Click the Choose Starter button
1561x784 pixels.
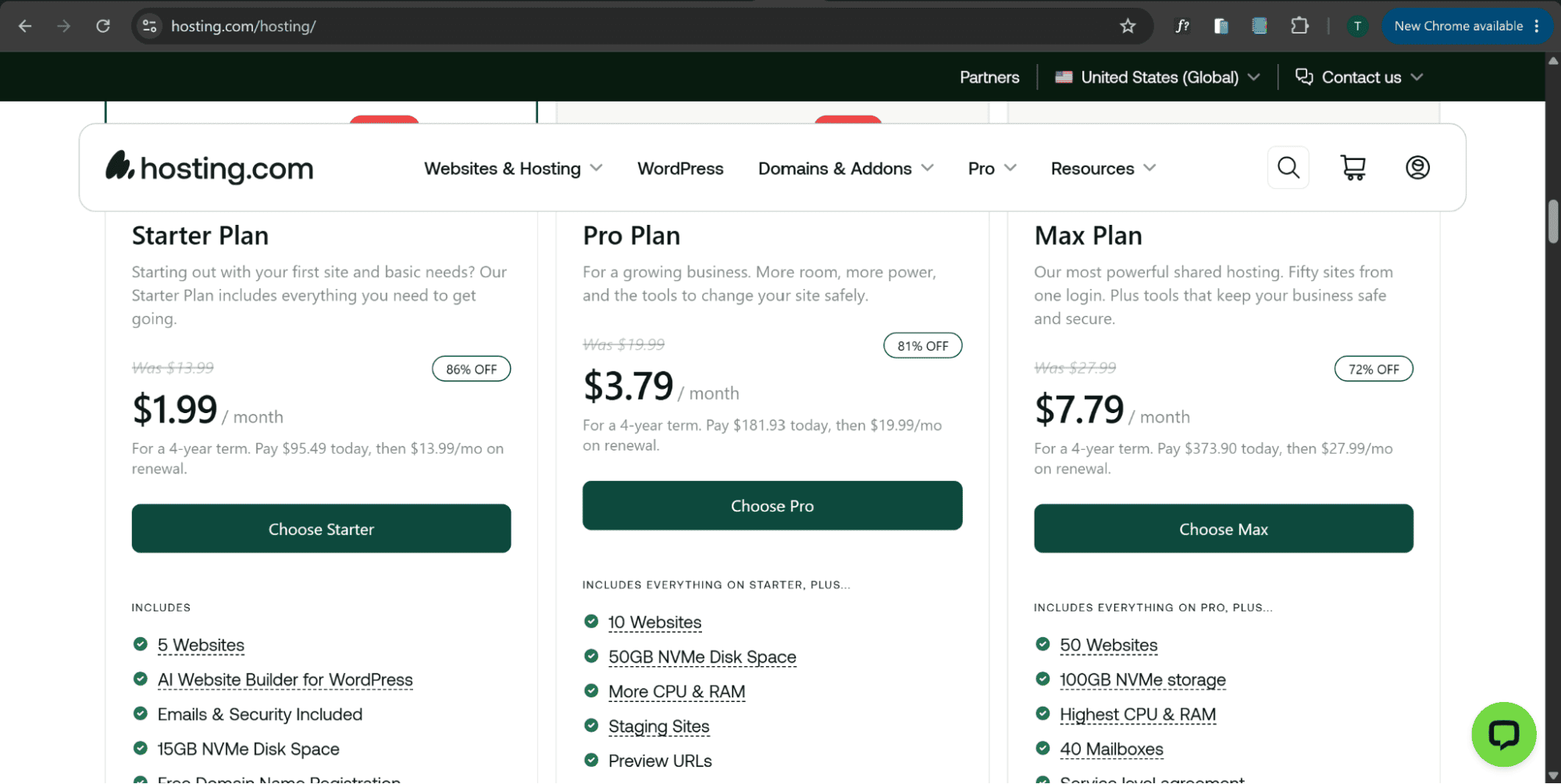[321, 529]
